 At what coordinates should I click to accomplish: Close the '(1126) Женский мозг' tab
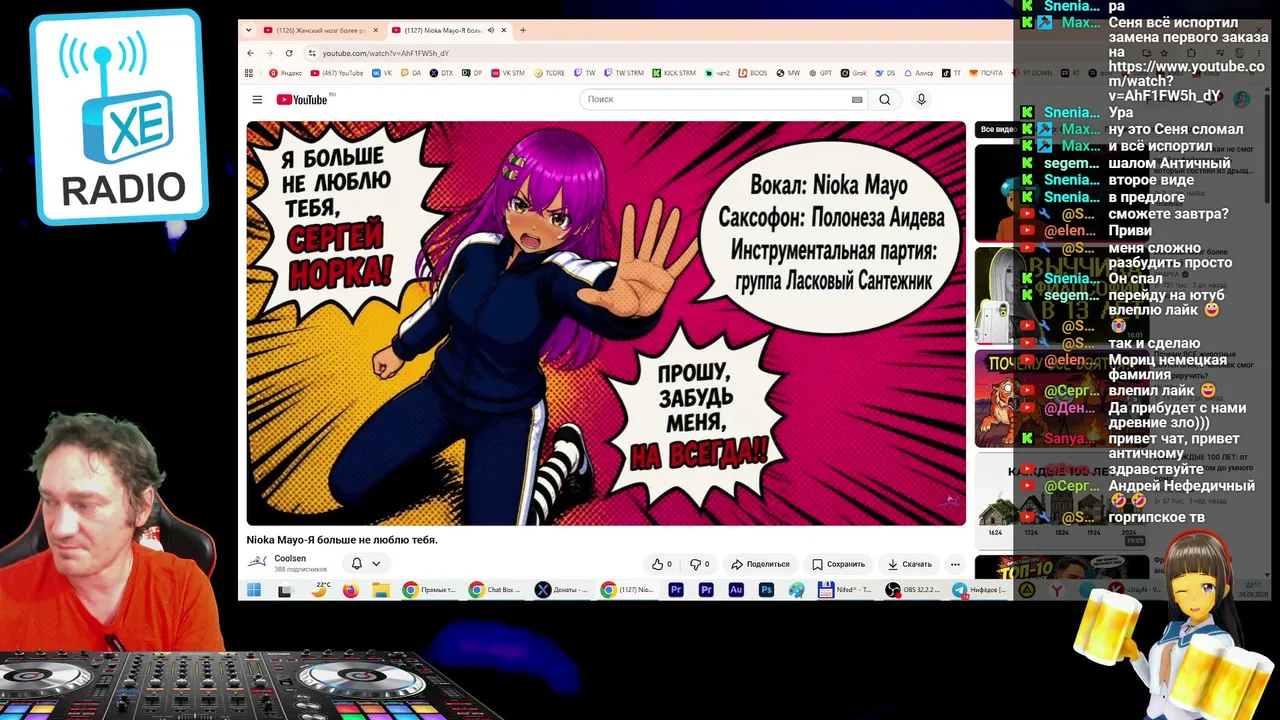pyautogui.click(x=376, y=30)
